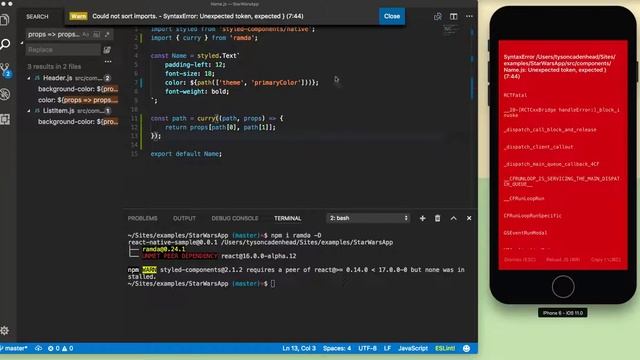Click the '3 results in 2 files' summary text
This screenshot has height=360, width=640.
(54, 67)
